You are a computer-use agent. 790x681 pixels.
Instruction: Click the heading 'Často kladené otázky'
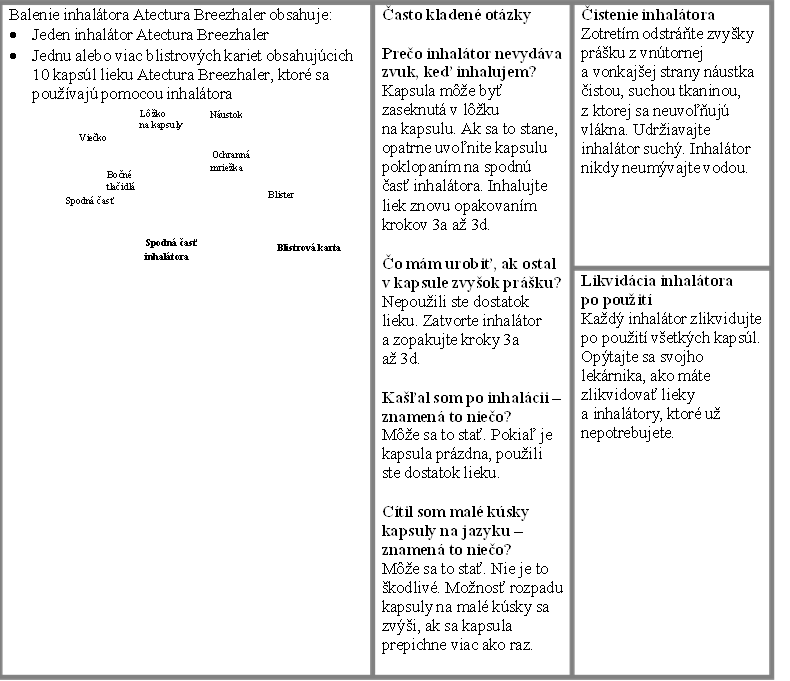(456, 15)
